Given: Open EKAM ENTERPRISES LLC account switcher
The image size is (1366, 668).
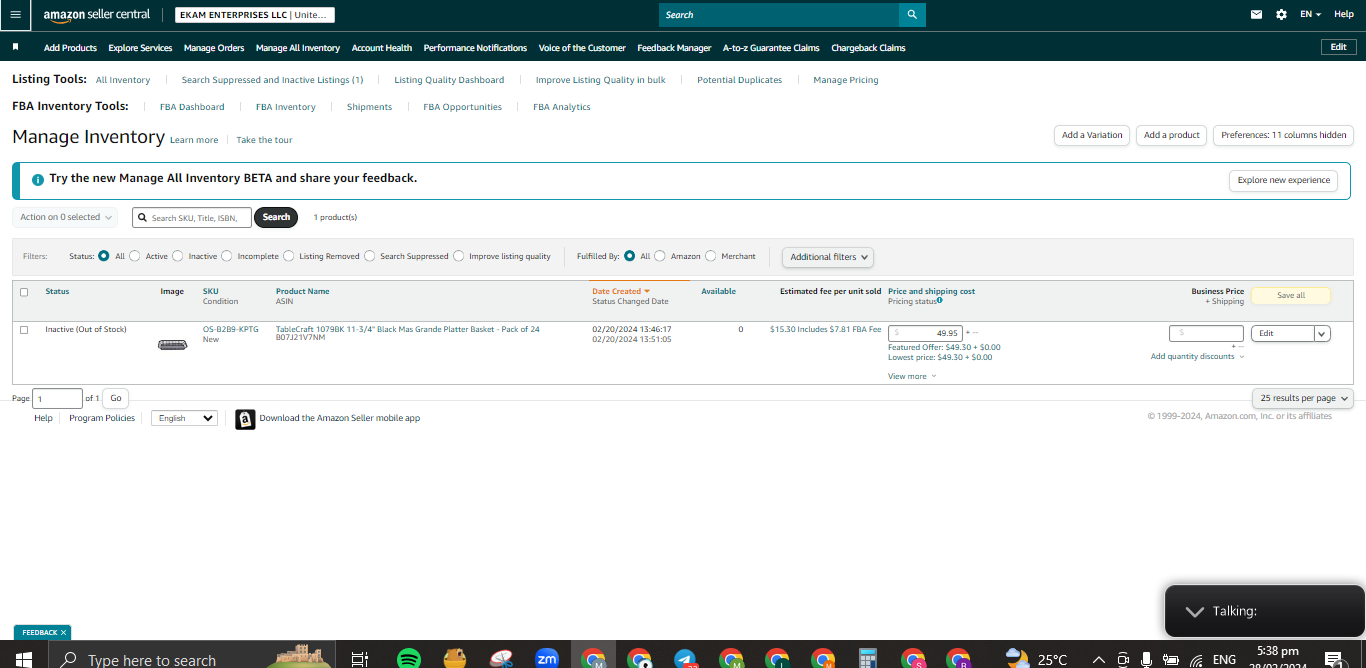Looking at the screenshot, I should 255,15.
